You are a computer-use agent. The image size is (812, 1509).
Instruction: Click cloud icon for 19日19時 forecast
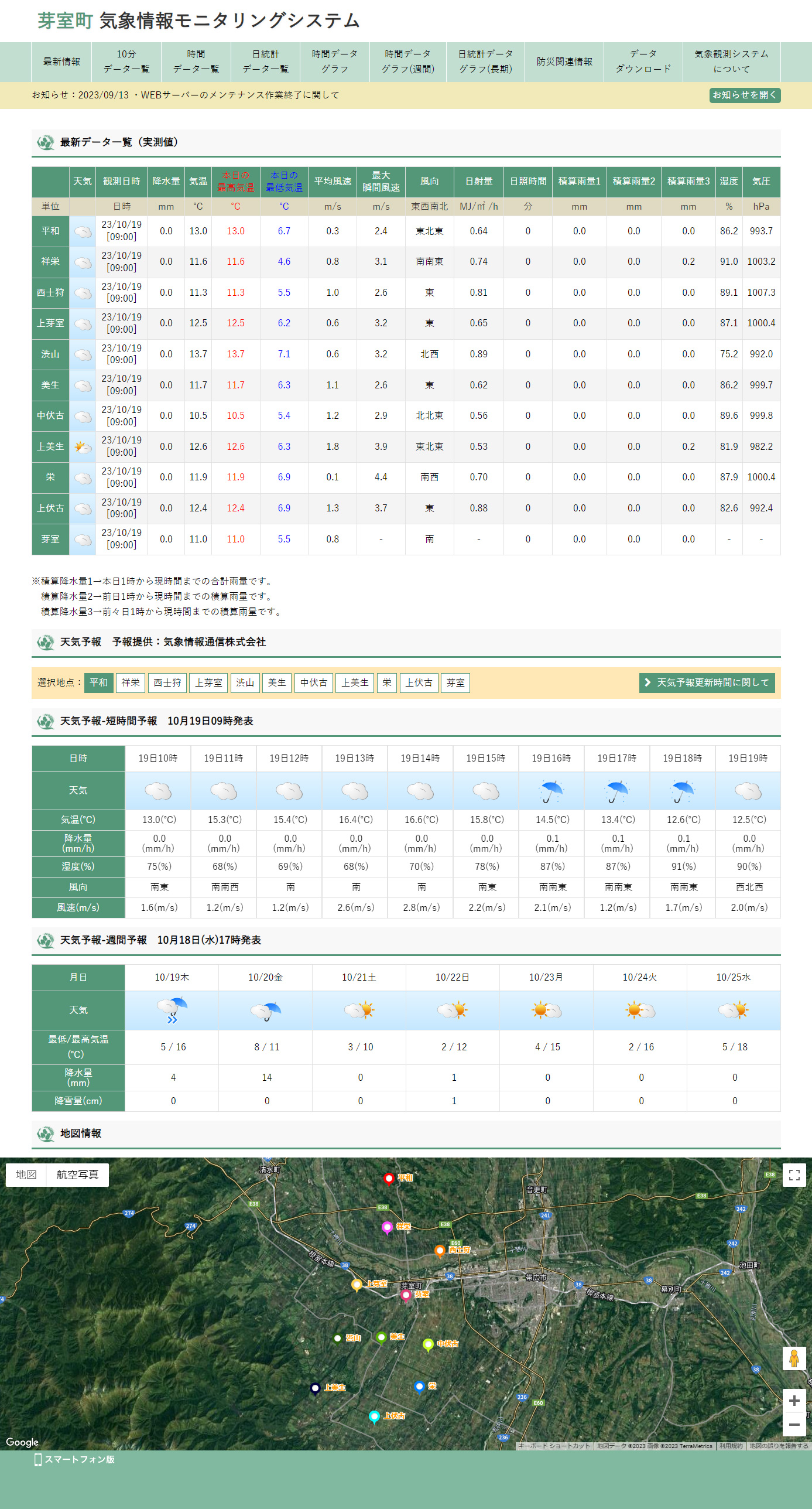748,791
